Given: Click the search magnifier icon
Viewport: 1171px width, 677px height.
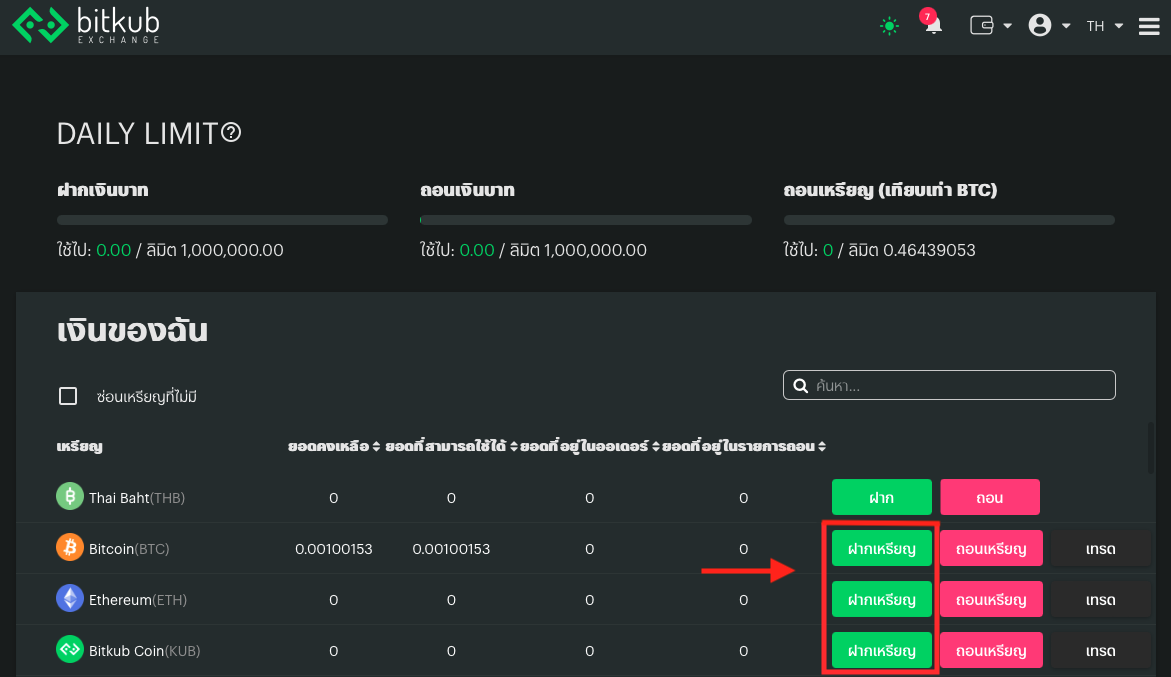Looking at the screenshot, I should click(801, 385).
